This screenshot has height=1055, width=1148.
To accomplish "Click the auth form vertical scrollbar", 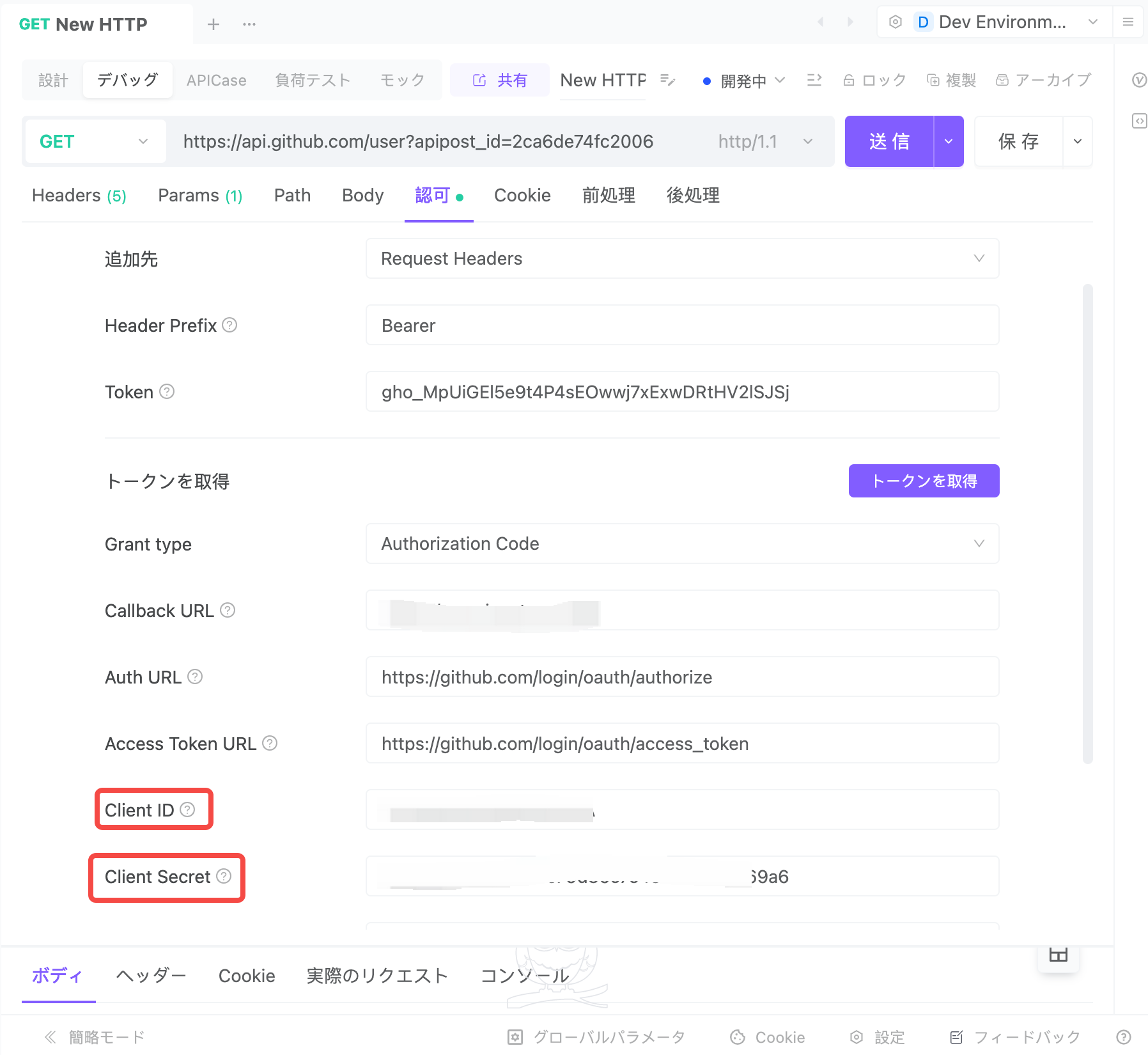I will pos(1087,524).
